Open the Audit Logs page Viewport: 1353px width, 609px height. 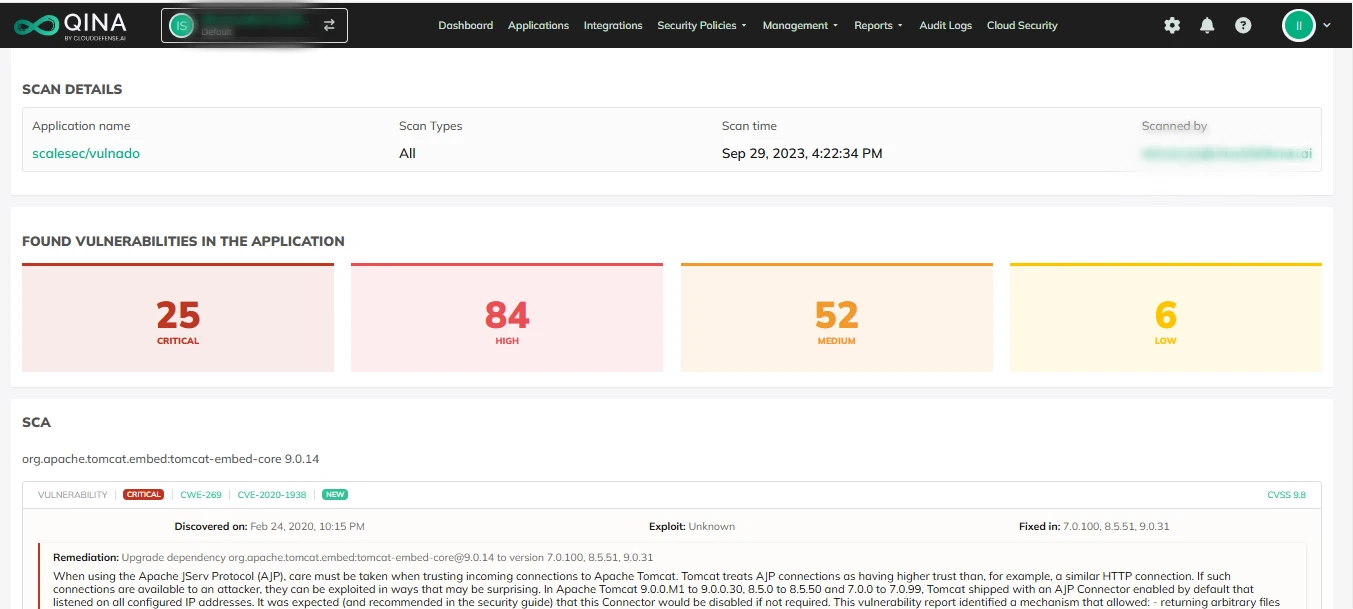coord(945,26)
